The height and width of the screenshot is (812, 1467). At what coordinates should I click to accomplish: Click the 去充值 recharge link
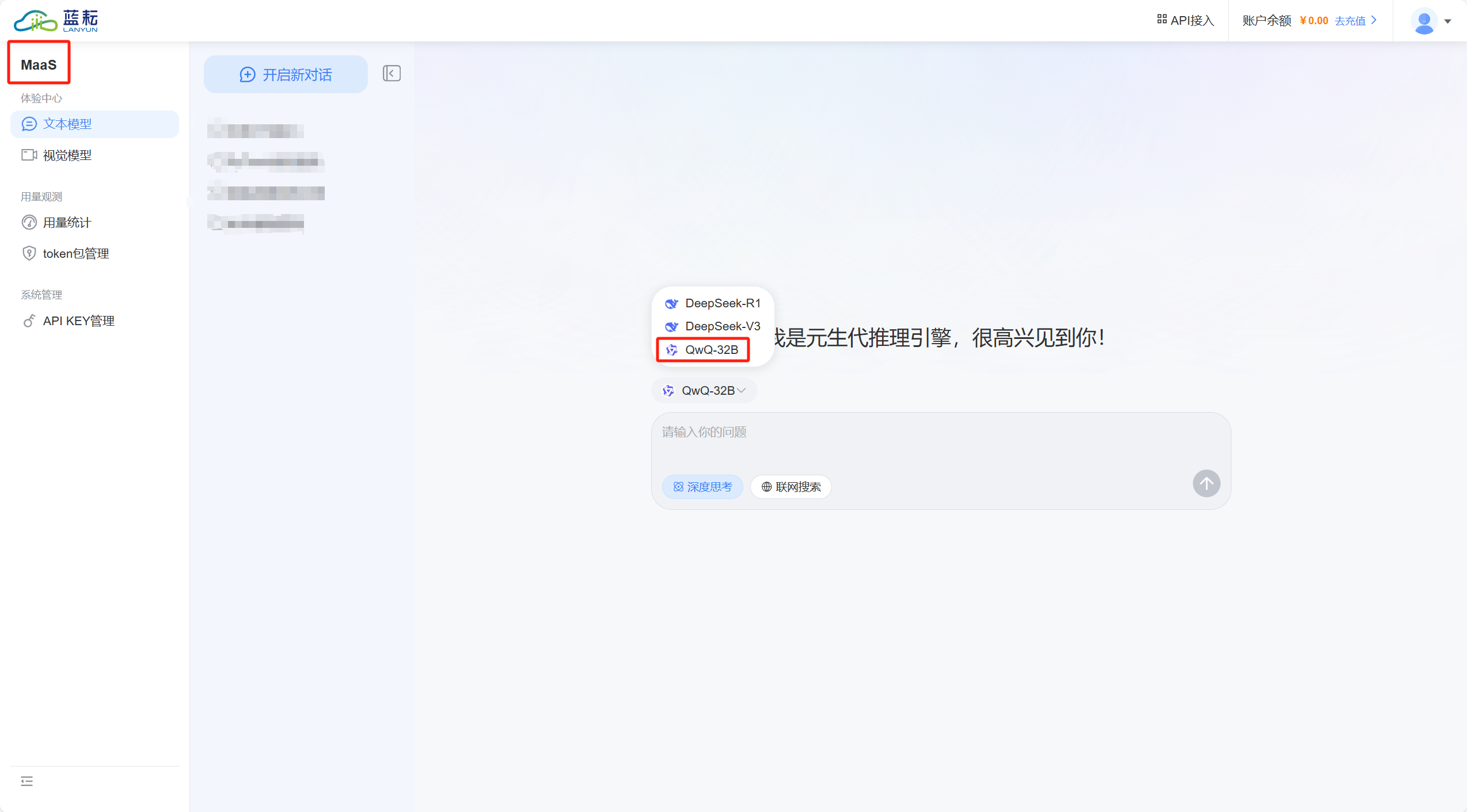pyautogui.click(x=1350, y=21)
